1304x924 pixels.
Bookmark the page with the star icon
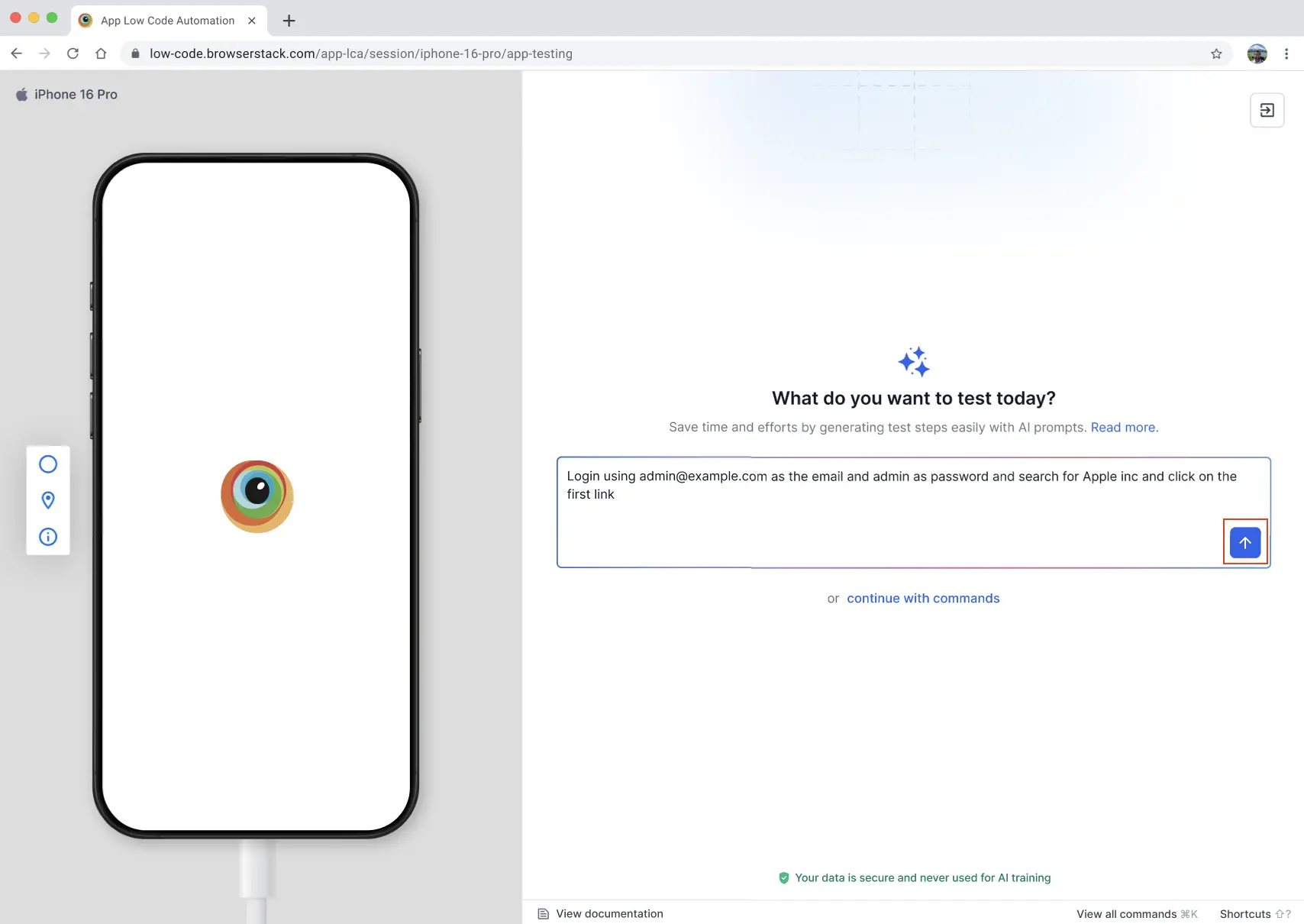coord(1216,53)
